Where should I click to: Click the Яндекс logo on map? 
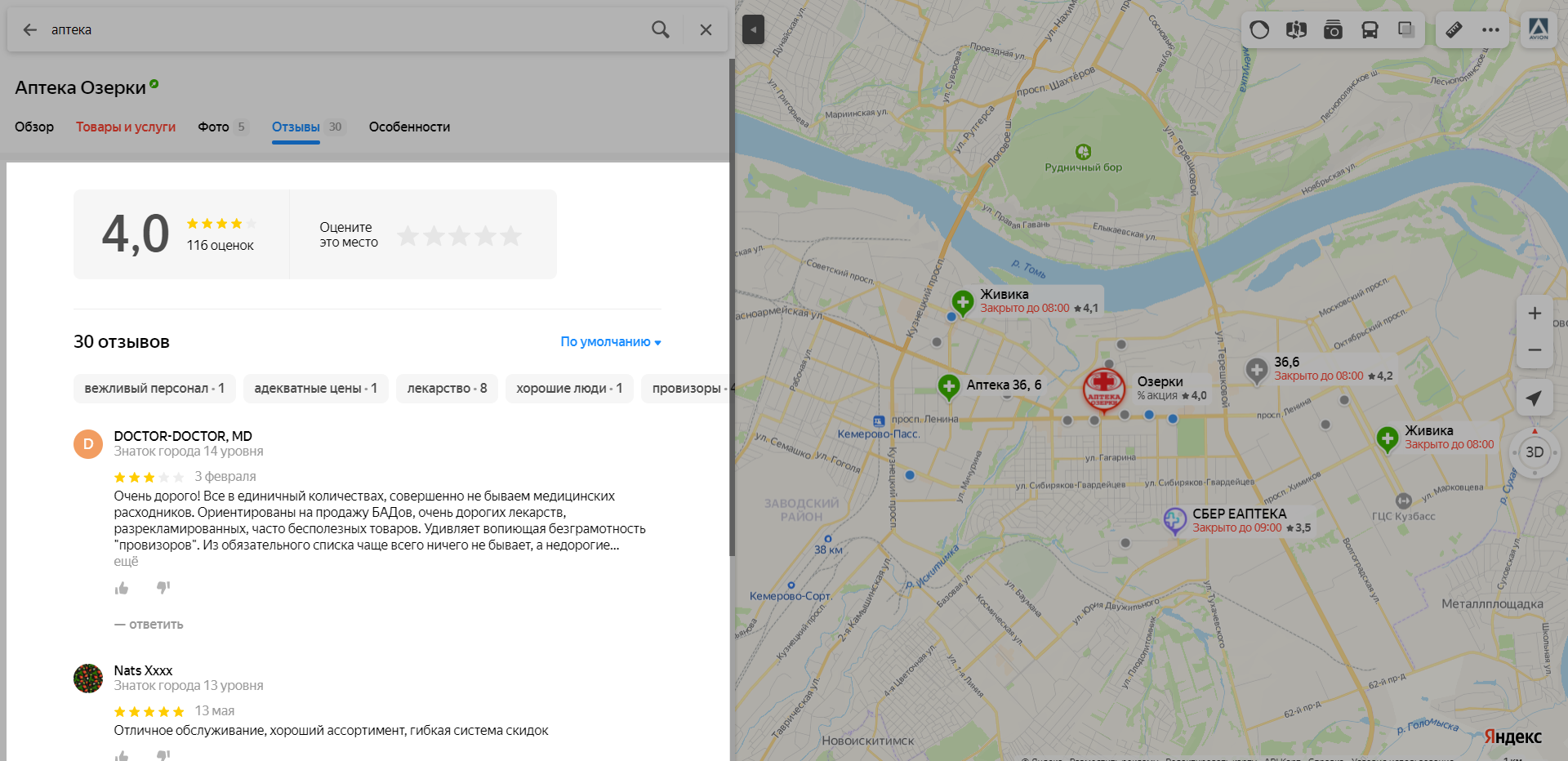(1513, 737)
